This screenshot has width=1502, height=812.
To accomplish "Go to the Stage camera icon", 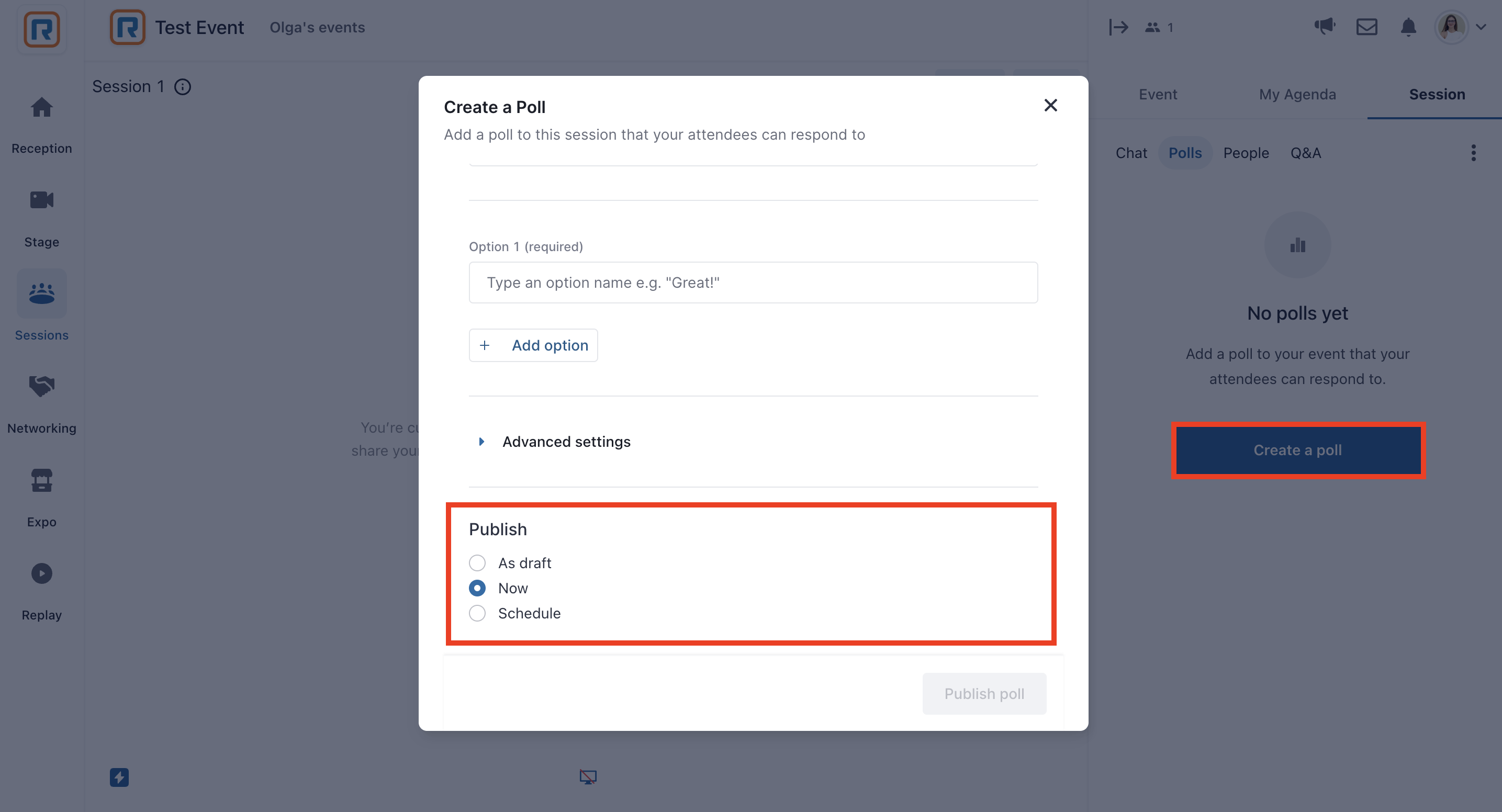I will click(41, 200).
